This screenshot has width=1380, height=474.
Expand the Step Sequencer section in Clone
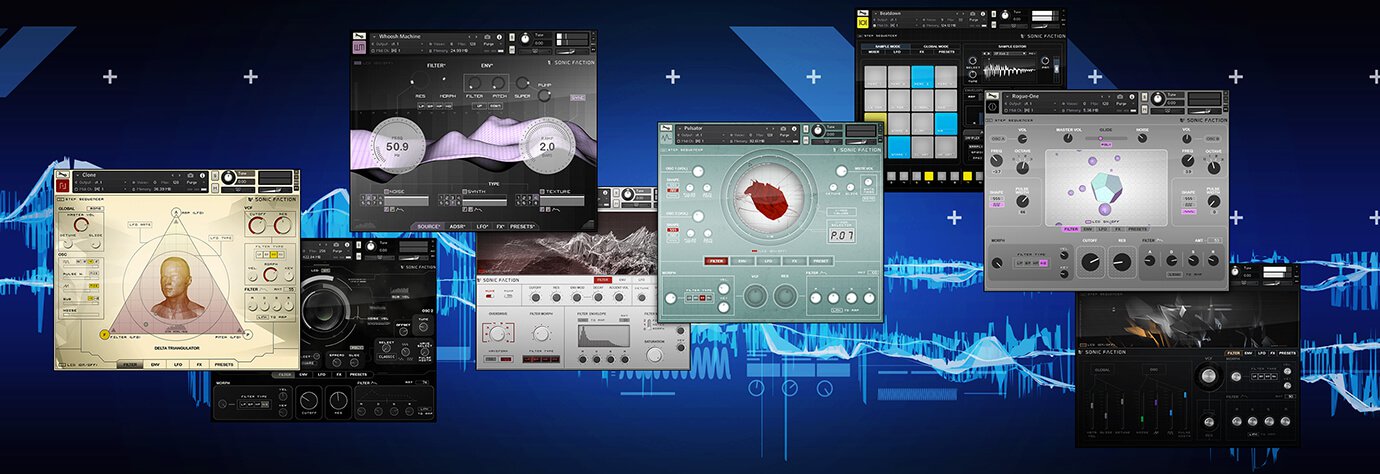(x=81, y=200)
